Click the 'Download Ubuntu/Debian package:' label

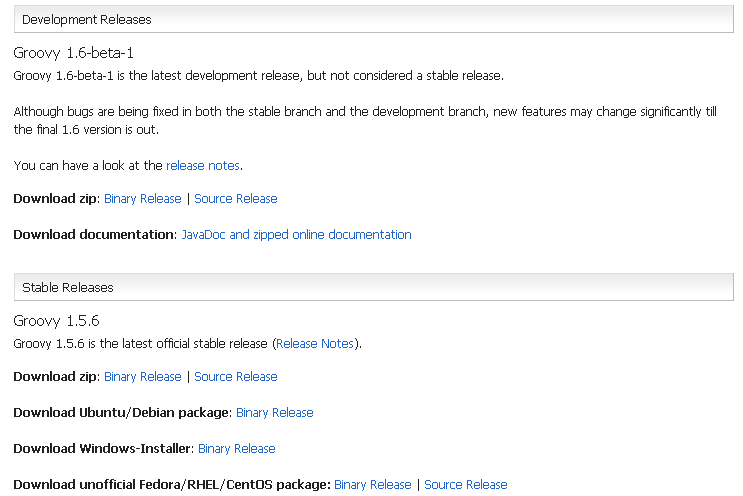click(x=122, y=413)
